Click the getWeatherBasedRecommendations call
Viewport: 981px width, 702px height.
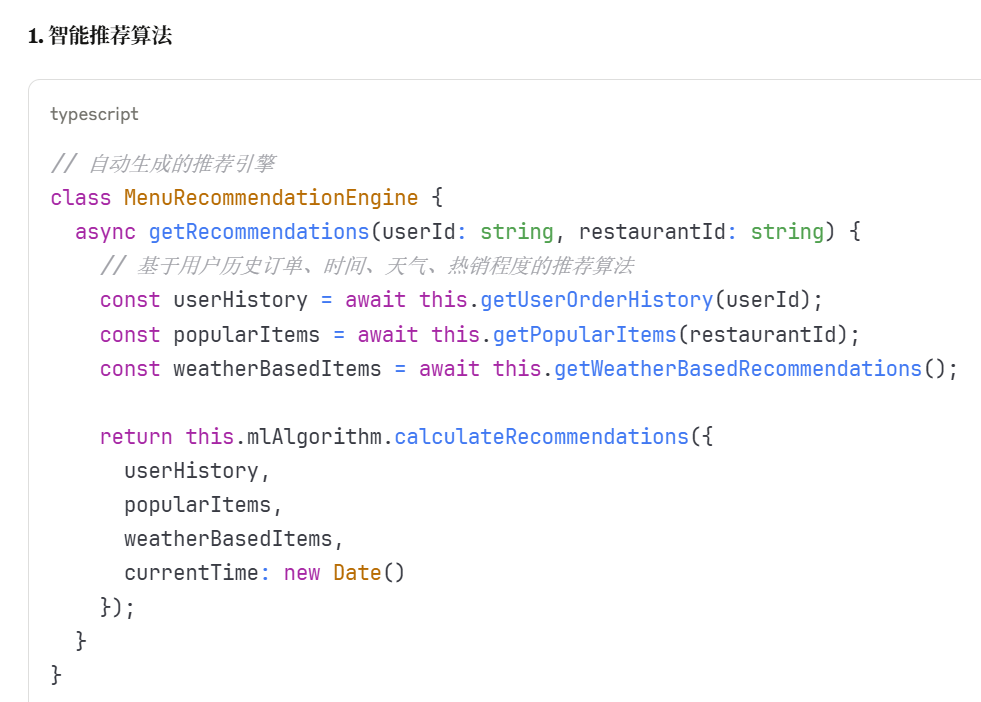(x=738, y=369)
